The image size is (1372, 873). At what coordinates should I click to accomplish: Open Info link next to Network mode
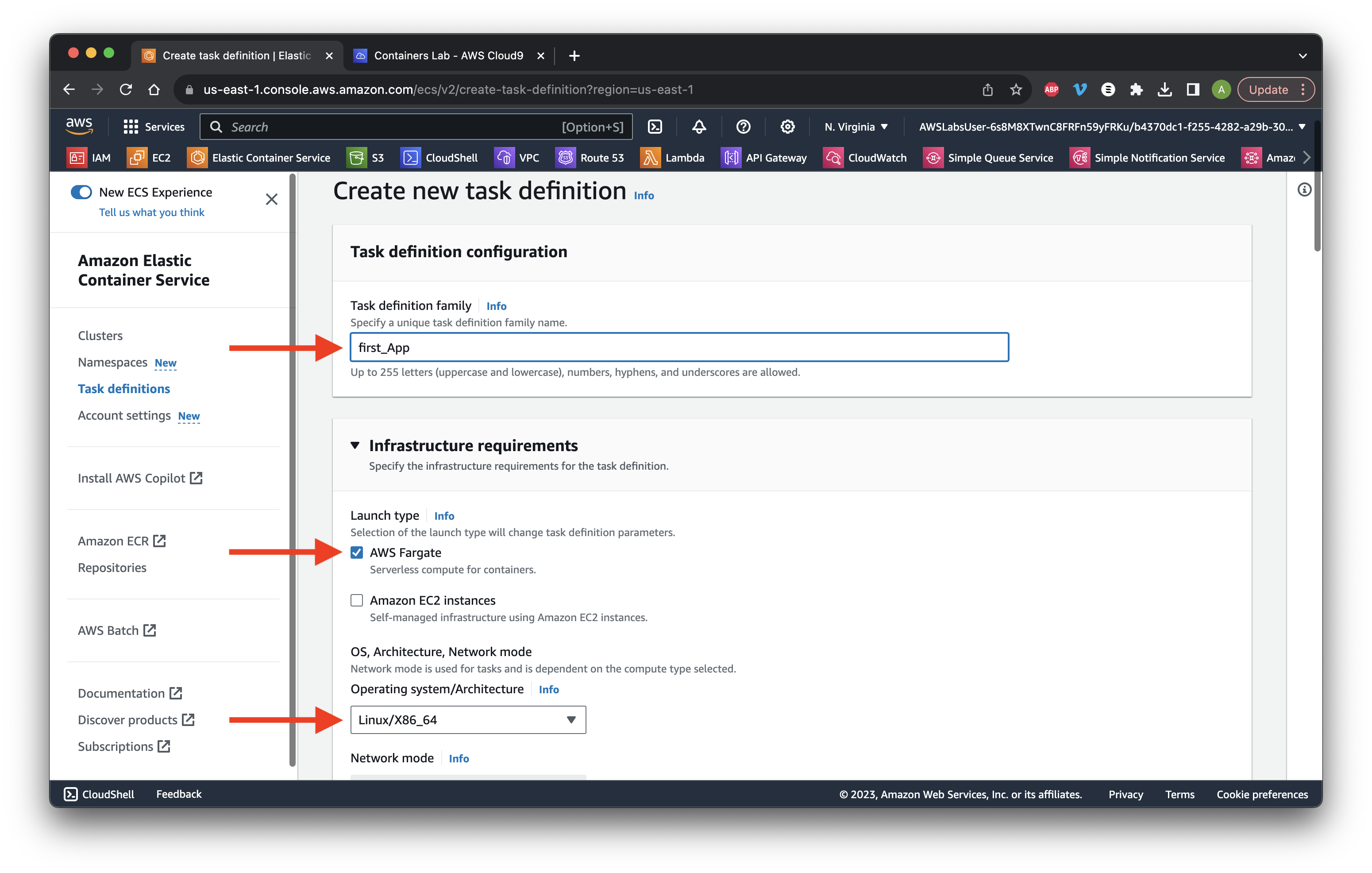pyautogui.click(x=459, y=758)
